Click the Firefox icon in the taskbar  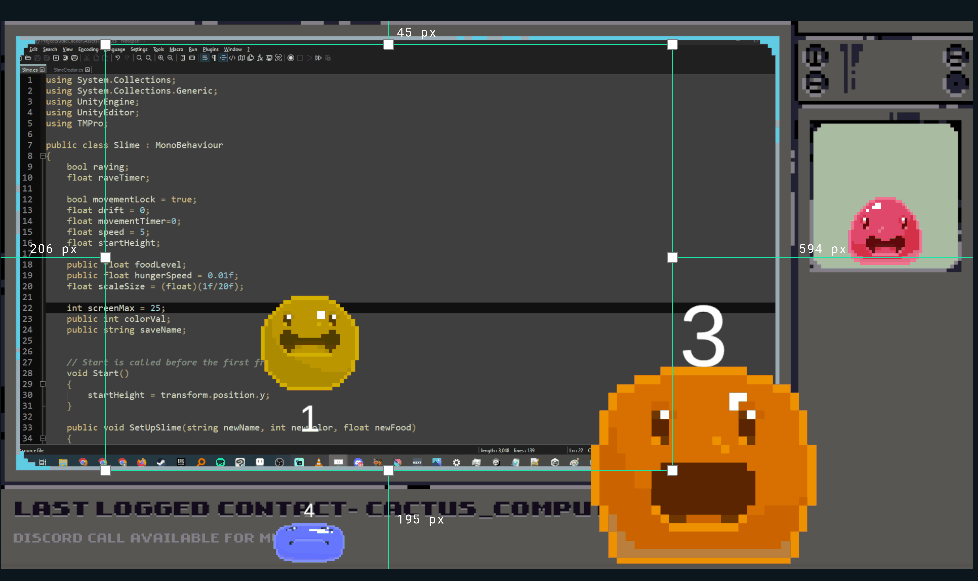click(x=141, y=462)
